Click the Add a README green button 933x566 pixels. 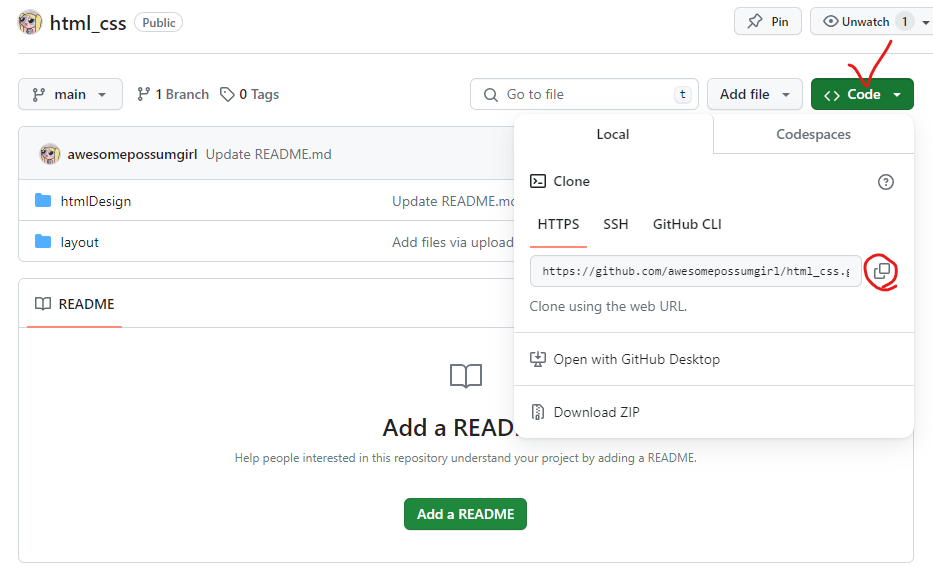click(x=465, y=514)
